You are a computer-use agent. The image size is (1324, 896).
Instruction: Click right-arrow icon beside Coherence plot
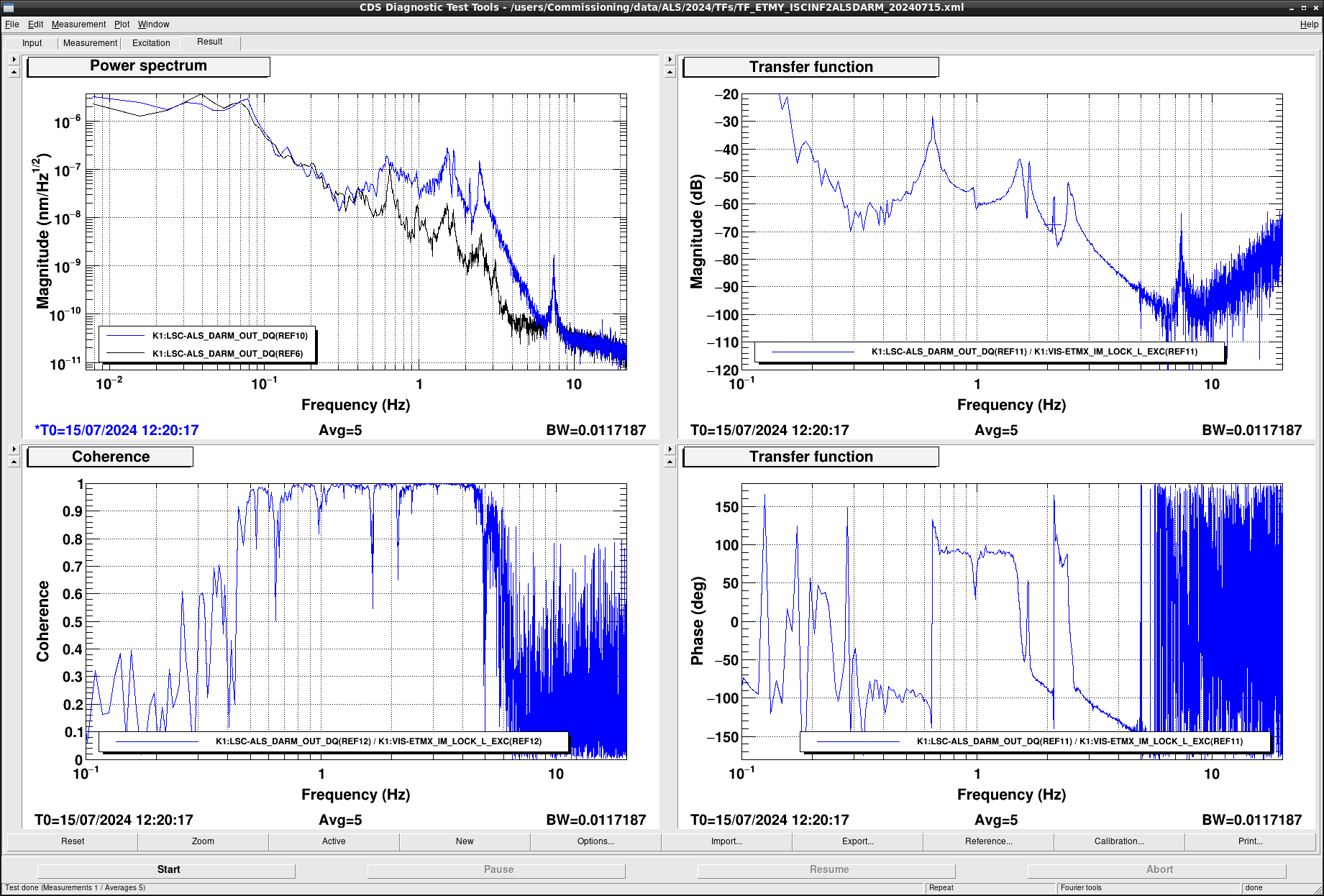14,449
